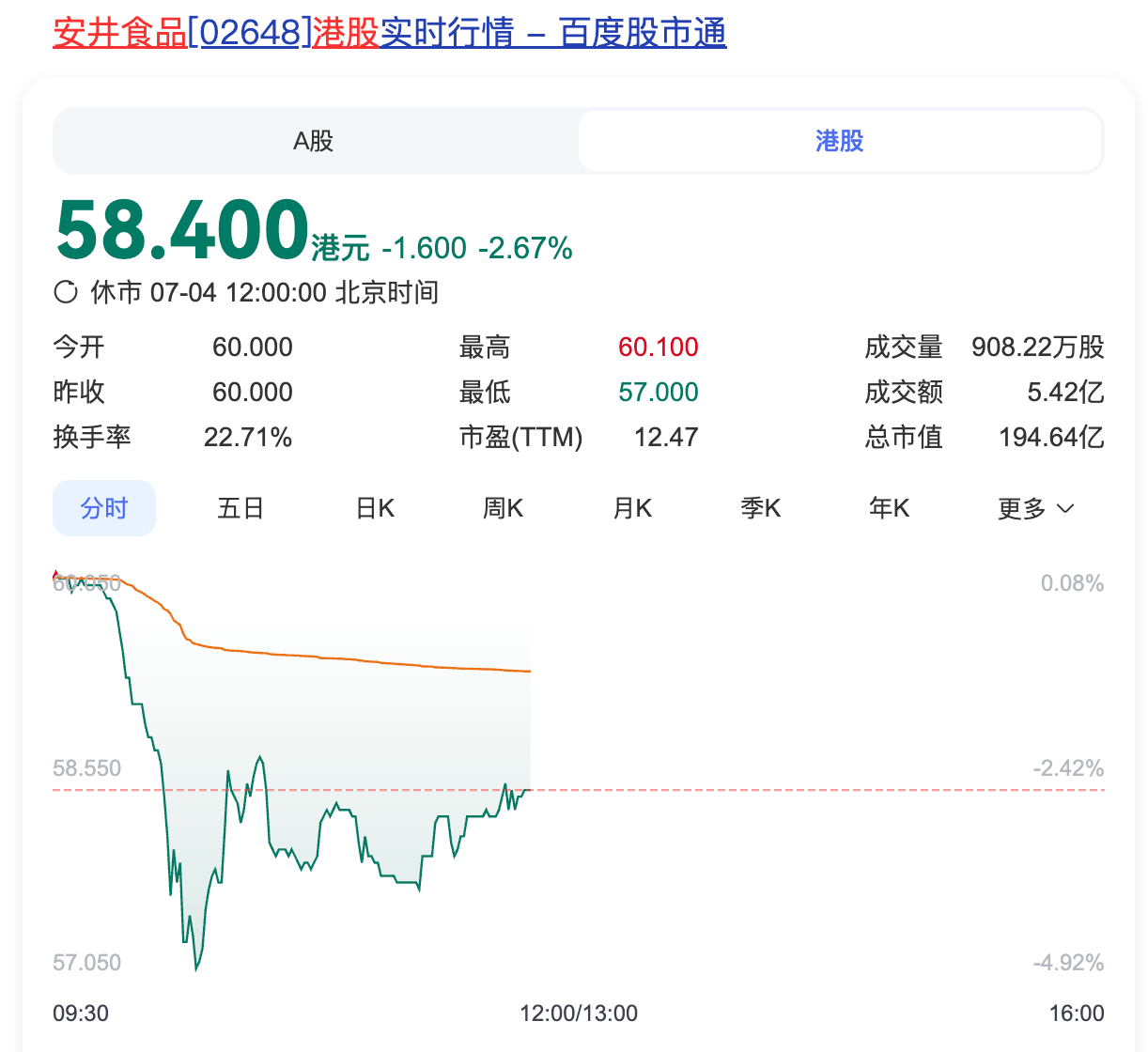Screen dimensions: 1148x1052
Task: Click the 09:30 time axis label
Action: click(x=81, y=1013)
